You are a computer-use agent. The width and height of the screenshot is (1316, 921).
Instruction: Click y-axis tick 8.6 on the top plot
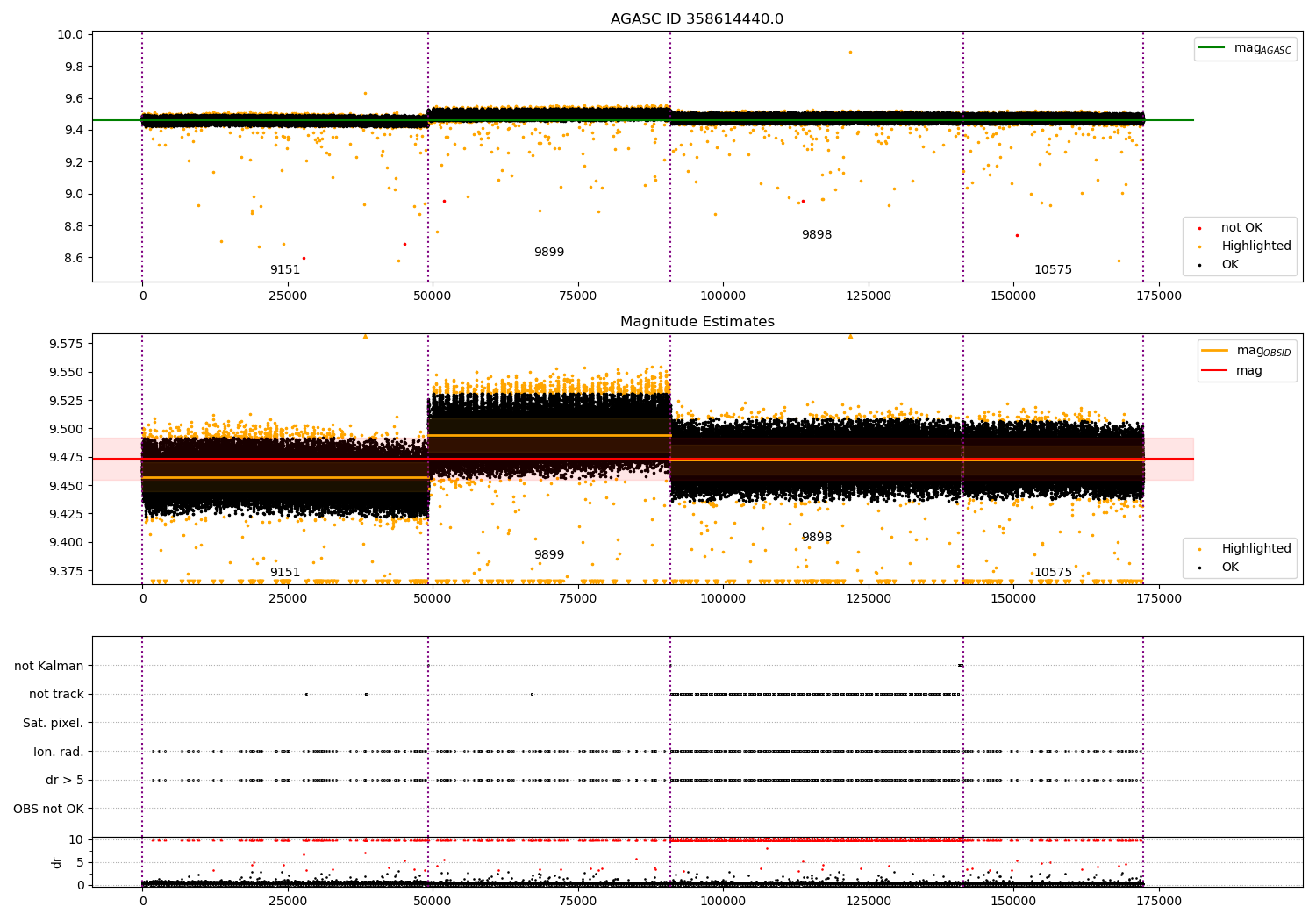point(74,258)
